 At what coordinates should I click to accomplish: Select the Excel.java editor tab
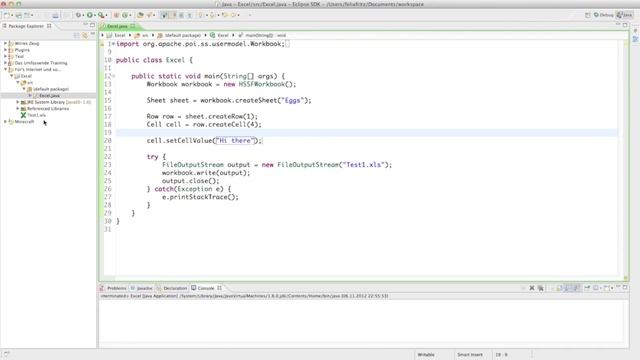click(117, 26)
